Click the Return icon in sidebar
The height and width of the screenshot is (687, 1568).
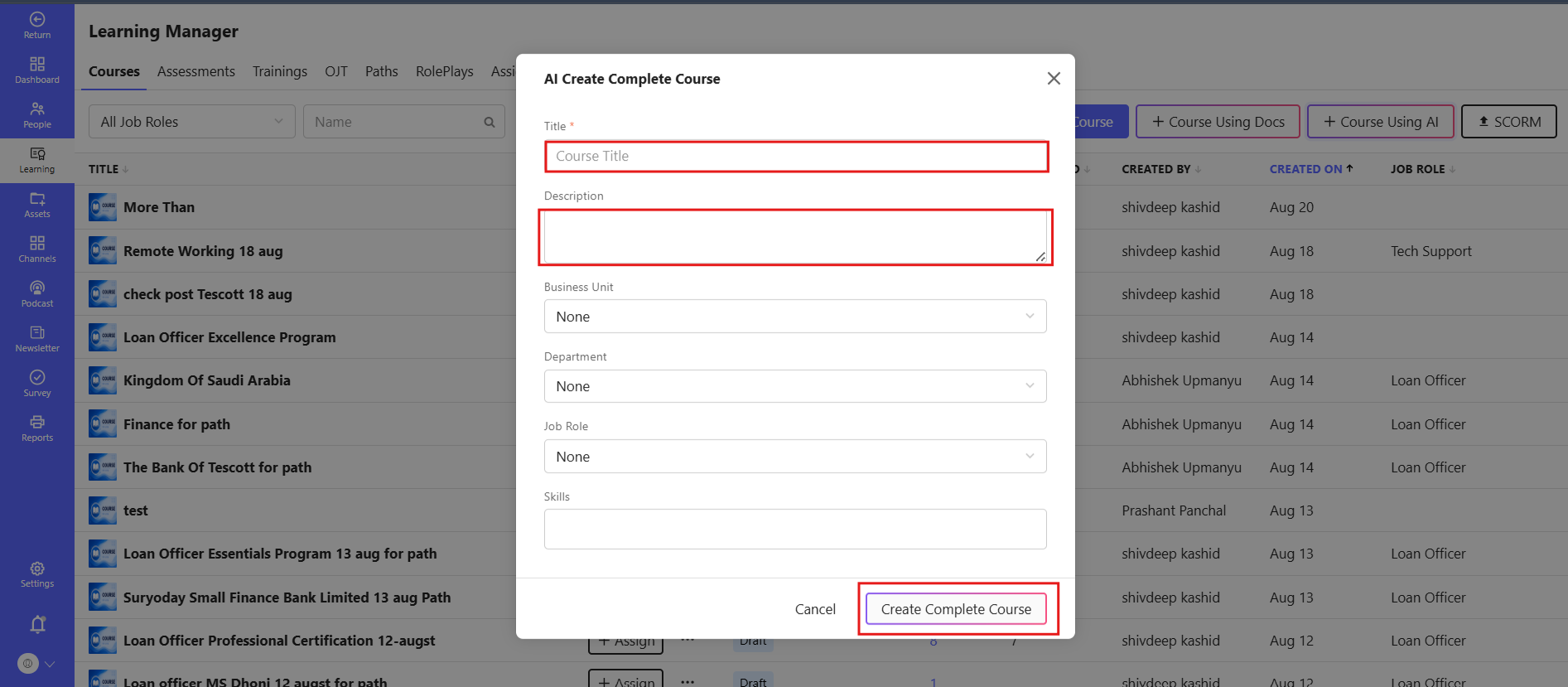point(37,25)
